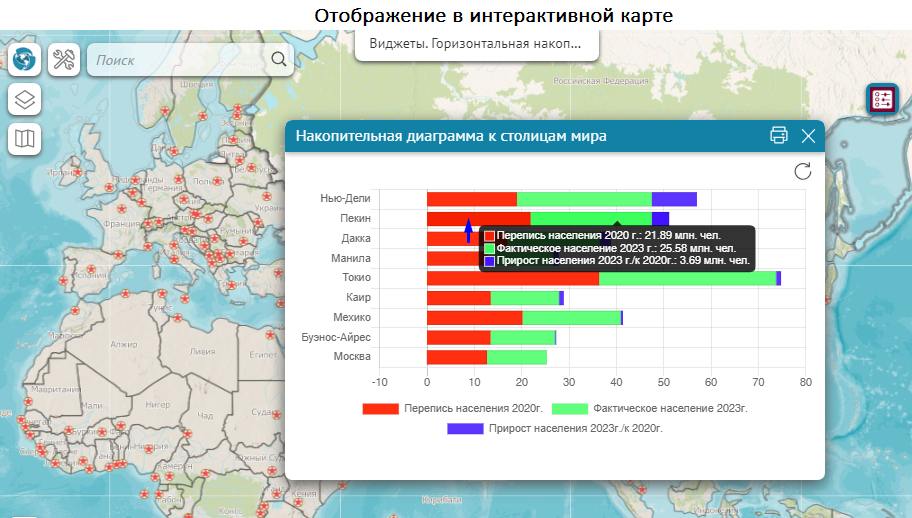Open the globe base map button
Viewport: 912px width, 518px height.
(25, 60)
